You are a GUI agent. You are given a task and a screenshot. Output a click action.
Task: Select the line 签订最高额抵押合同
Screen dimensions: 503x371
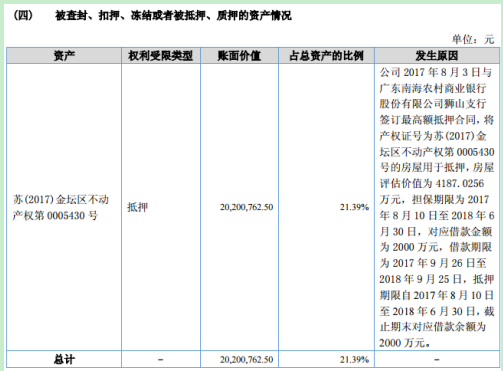tap(427, 120)
